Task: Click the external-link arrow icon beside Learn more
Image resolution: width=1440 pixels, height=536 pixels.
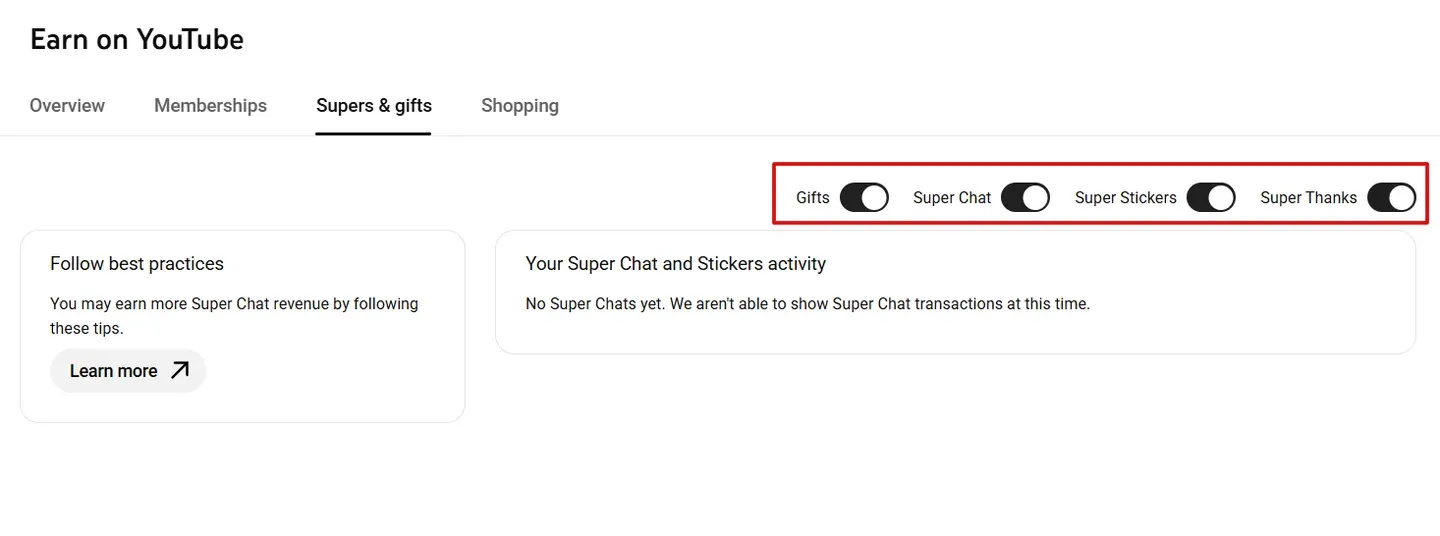Action: 179,371
